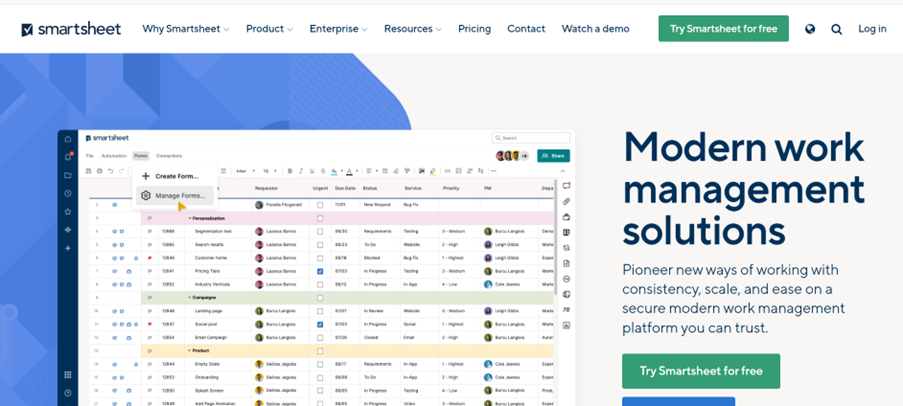
Task: Open the font size 13 dropdown
Action: point(270,171)
